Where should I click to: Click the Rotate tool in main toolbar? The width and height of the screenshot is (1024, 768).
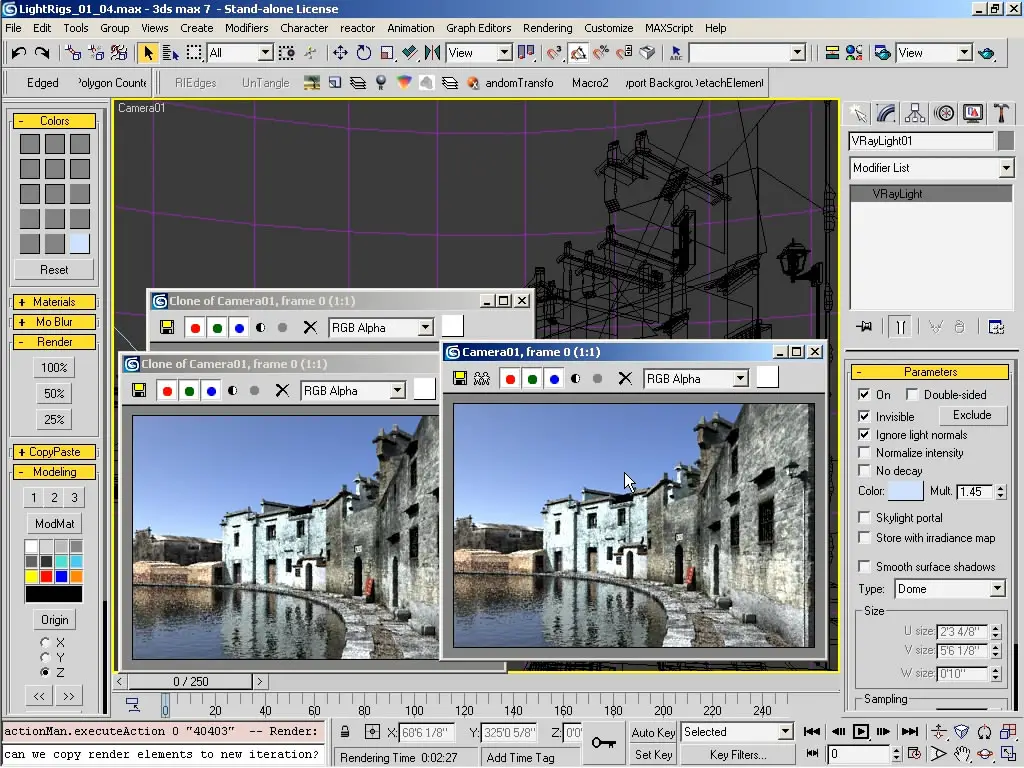tap(364, 53)
